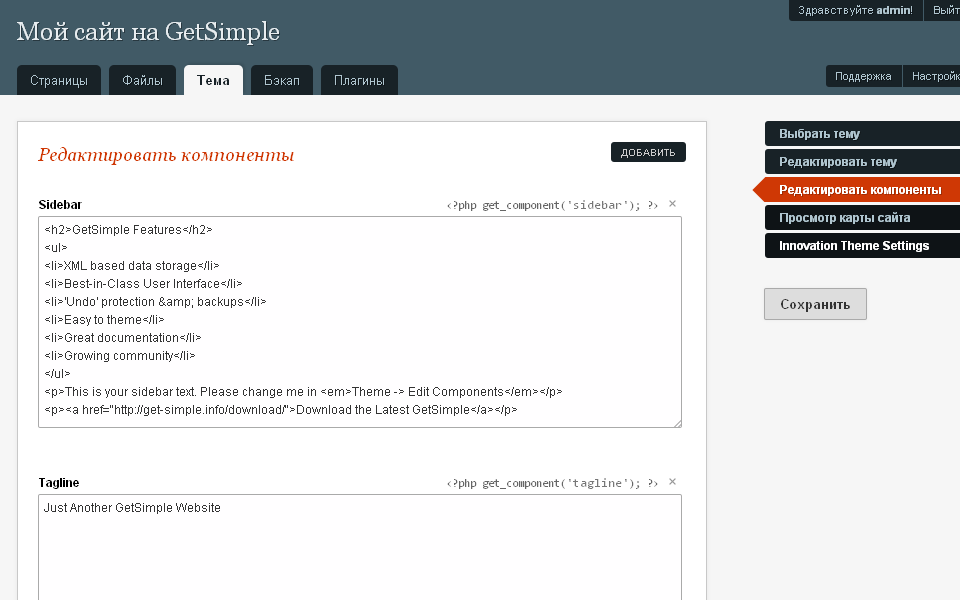Select the Тема tab
The height and width of the screenshot is (600, 960).
(x=213, y=81)
